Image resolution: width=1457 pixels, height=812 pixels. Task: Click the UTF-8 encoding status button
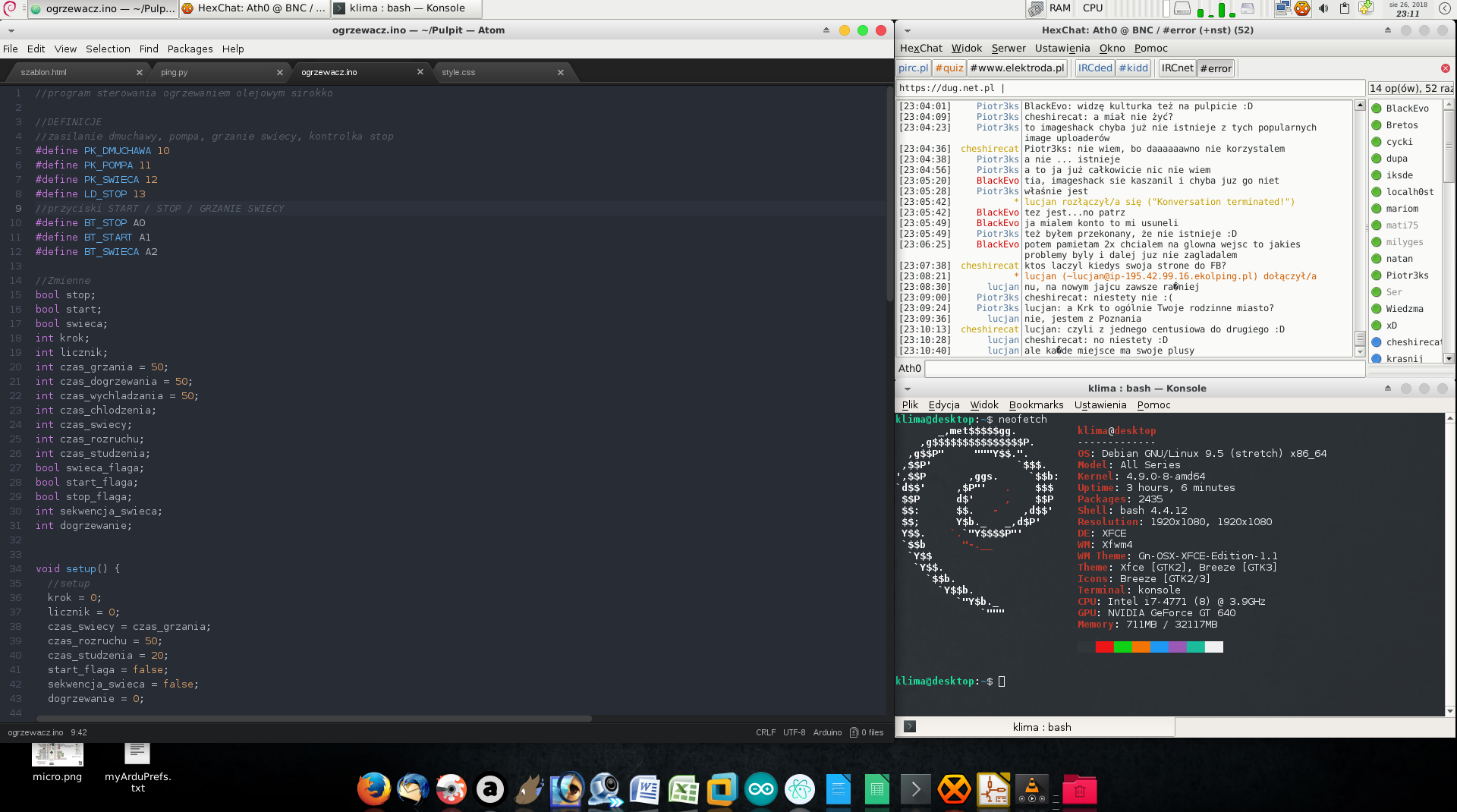794,732
